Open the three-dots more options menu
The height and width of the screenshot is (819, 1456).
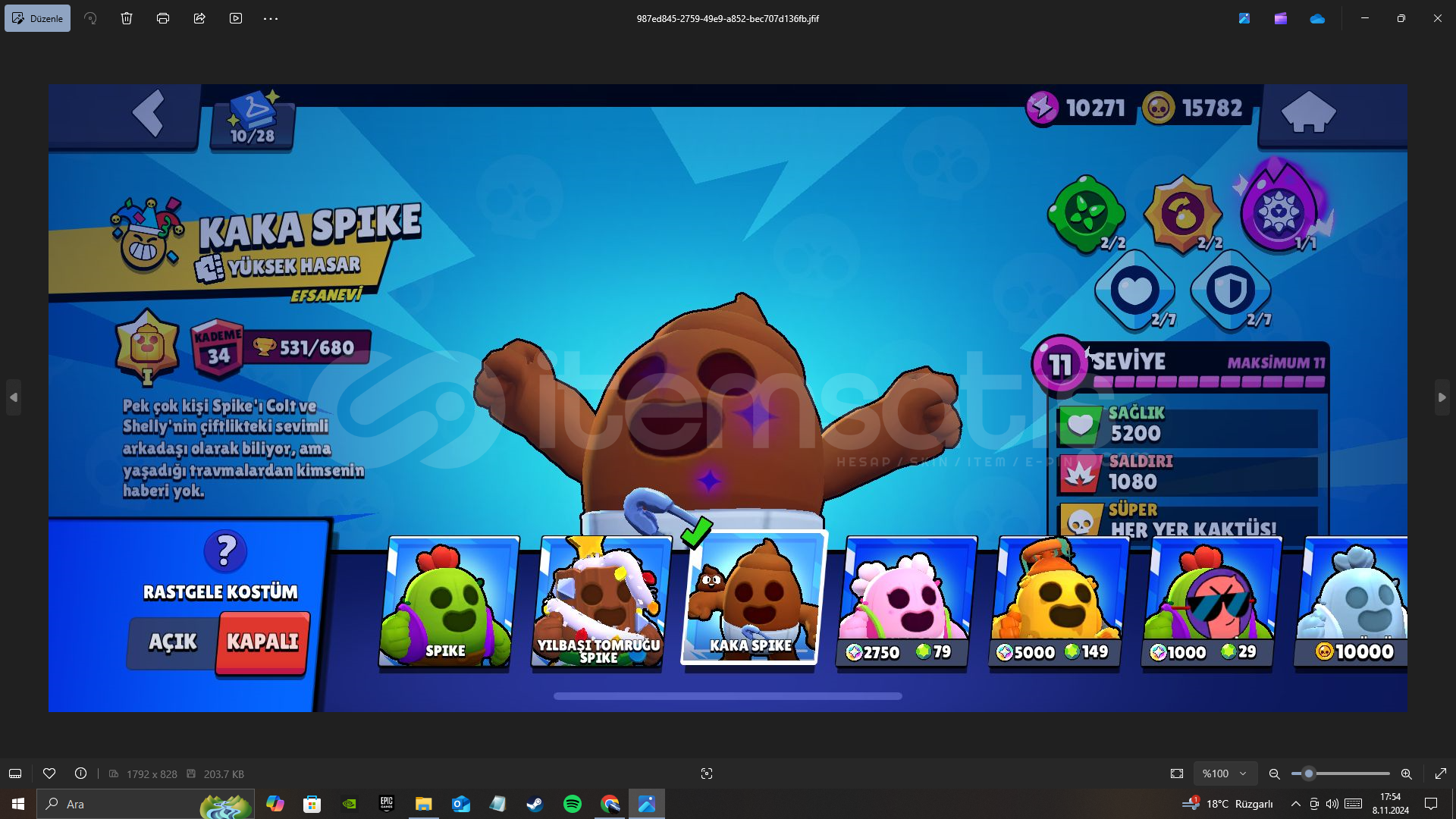(271, 18)
